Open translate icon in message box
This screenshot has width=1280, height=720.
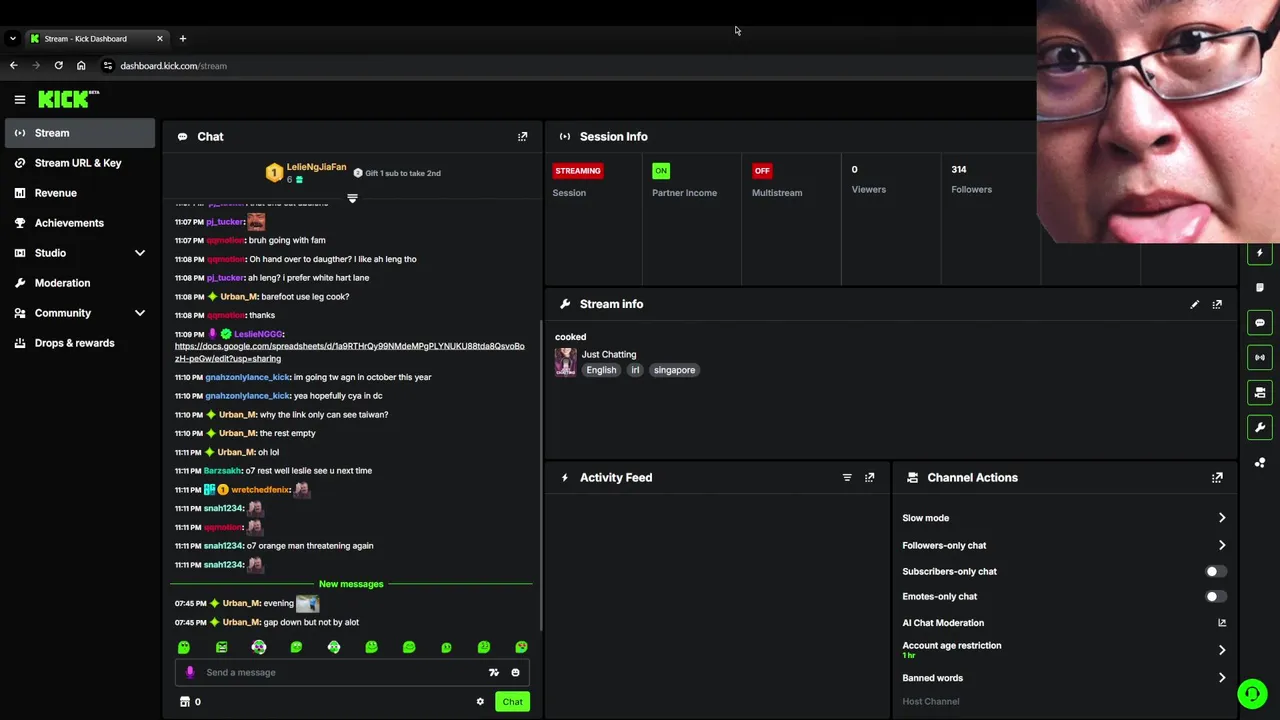click(x=493, y=673)
